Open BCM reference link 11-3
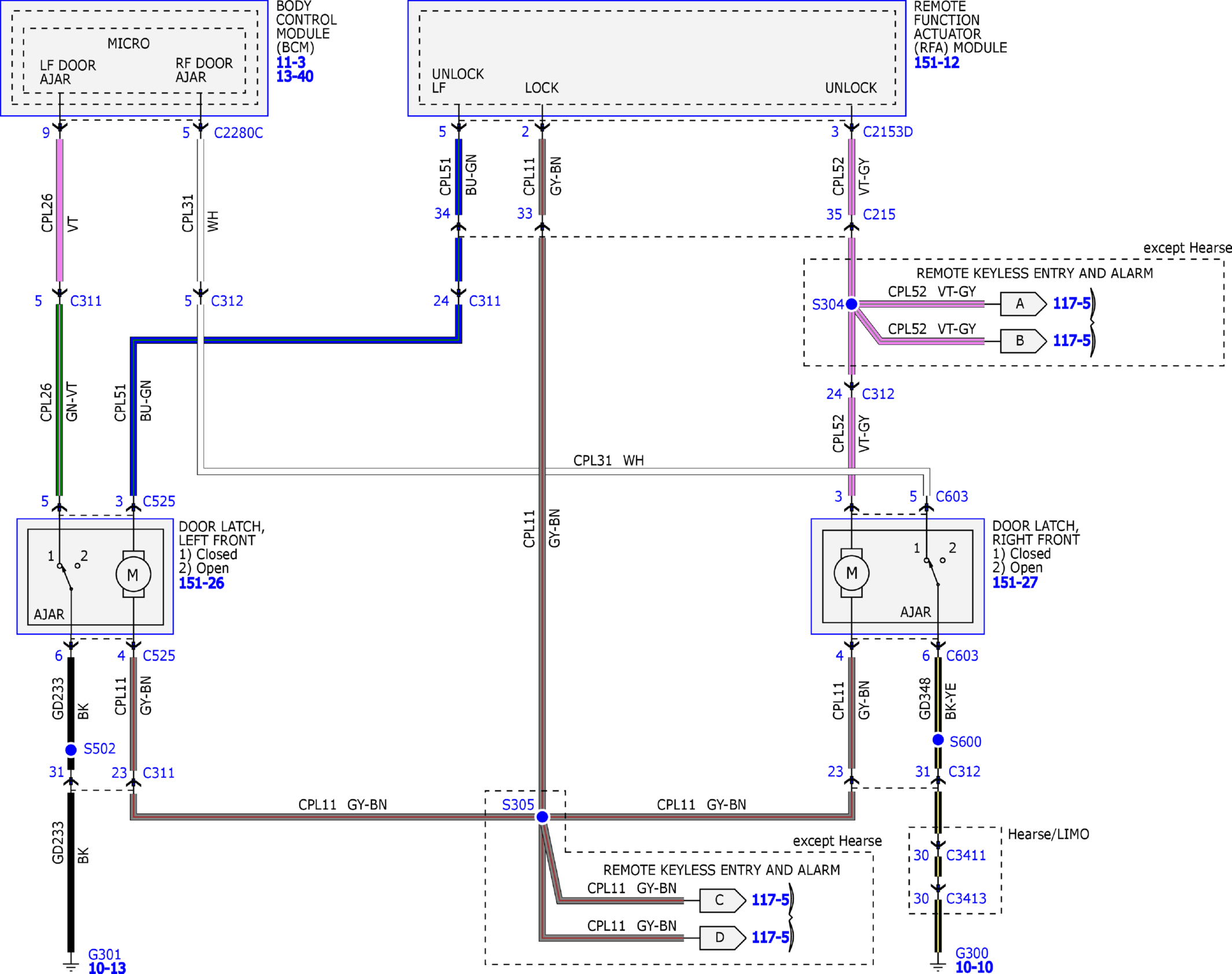Viewport: 1232px width, 974px height. click(290, 62)
